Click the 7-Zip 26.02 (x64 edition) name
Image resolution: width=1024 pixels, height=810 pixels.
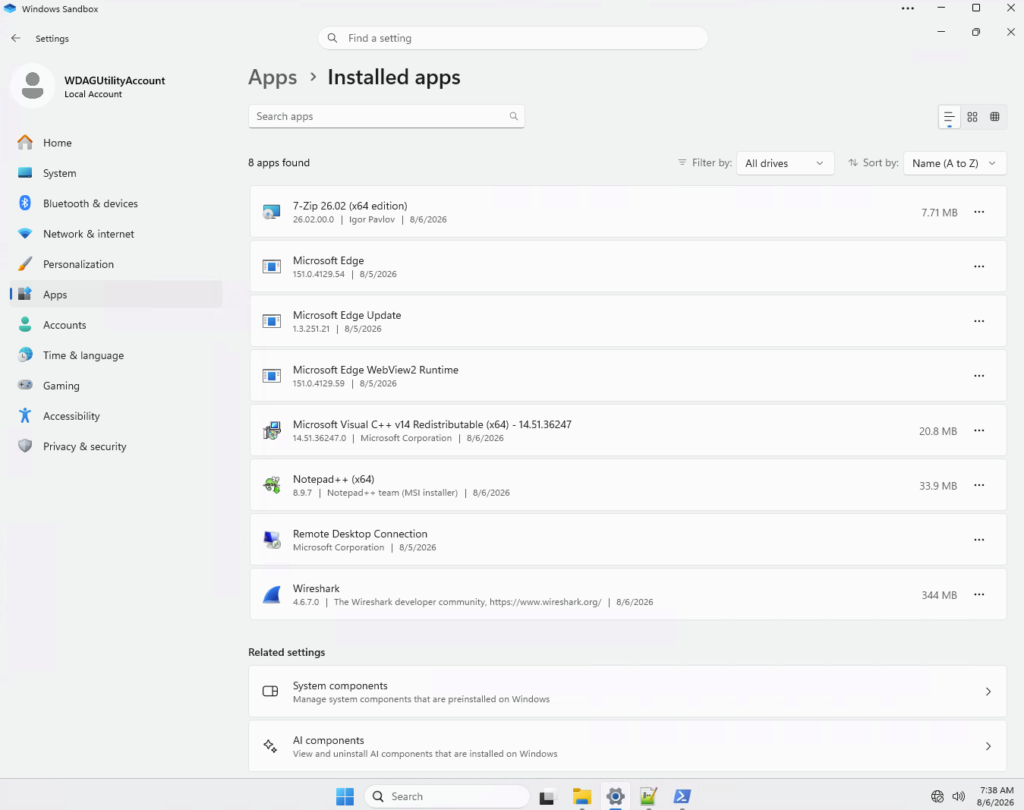(x=350, y=206)
